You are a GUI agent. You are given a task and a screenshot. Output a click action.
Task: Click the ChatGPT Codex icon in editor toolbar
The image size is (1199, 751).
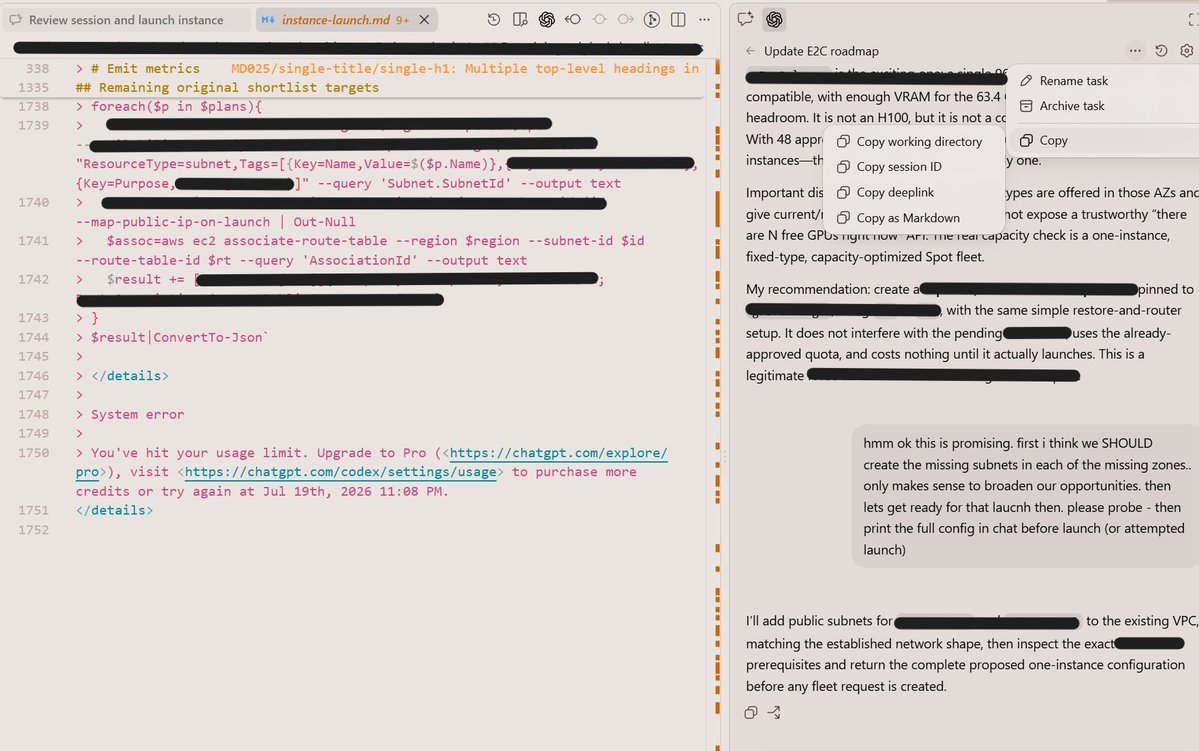click(547, 20)
